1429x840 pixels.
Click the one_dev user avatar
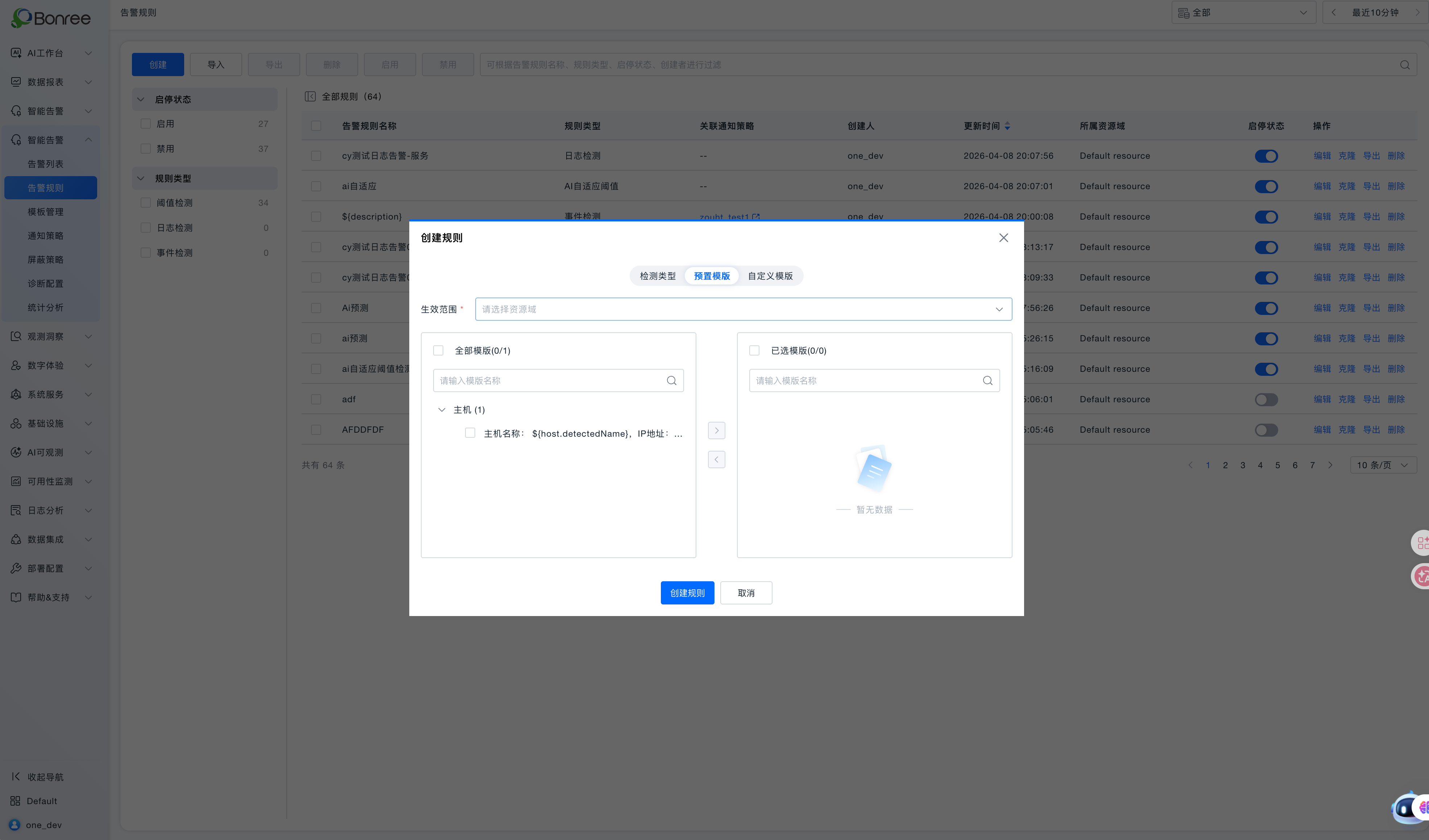pos(15,825)
